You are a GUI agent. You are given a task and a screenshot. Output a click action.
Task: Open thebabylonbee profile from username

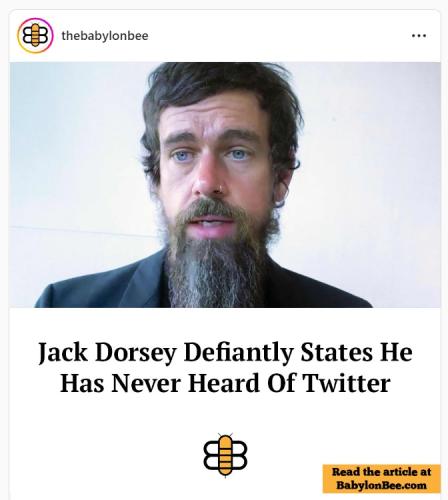(105, 36)
